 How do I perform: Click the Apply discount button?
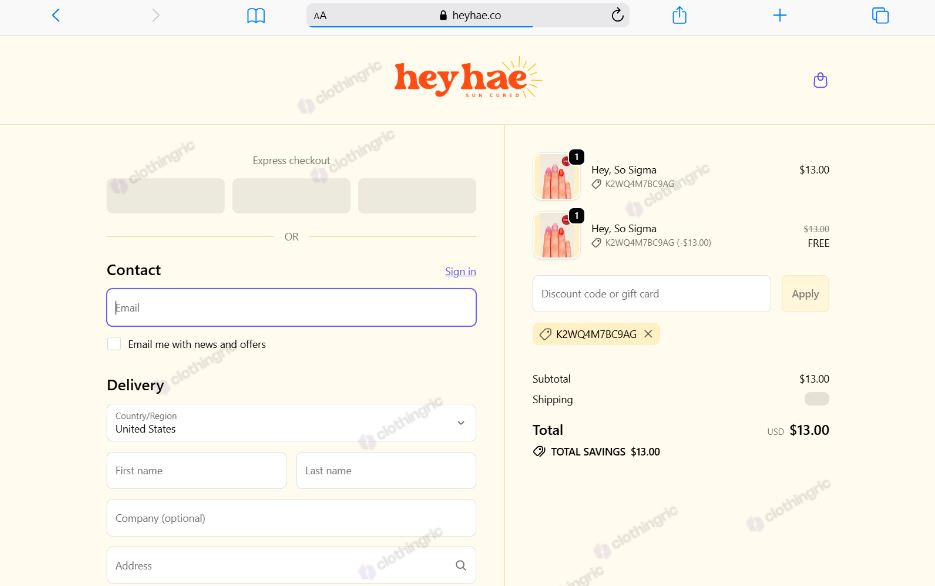point(806,293)
